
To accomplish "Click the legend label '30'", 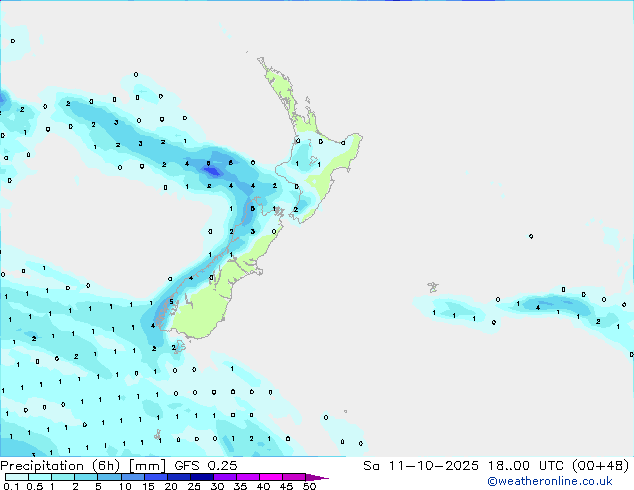I will click(x=217, y=486).
